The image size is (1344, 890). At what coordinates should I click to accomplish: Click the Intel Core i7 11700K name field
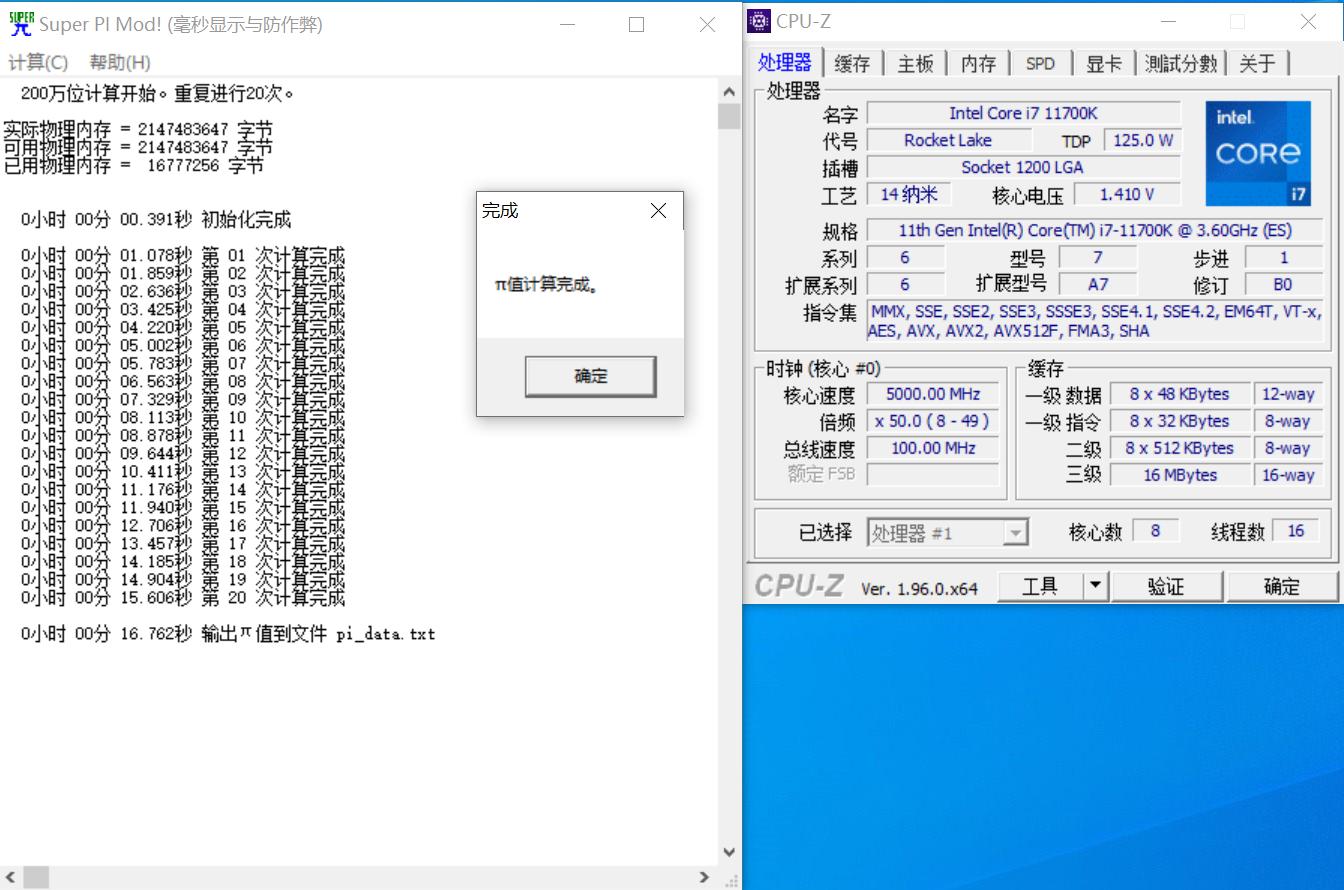(1023, 113)
